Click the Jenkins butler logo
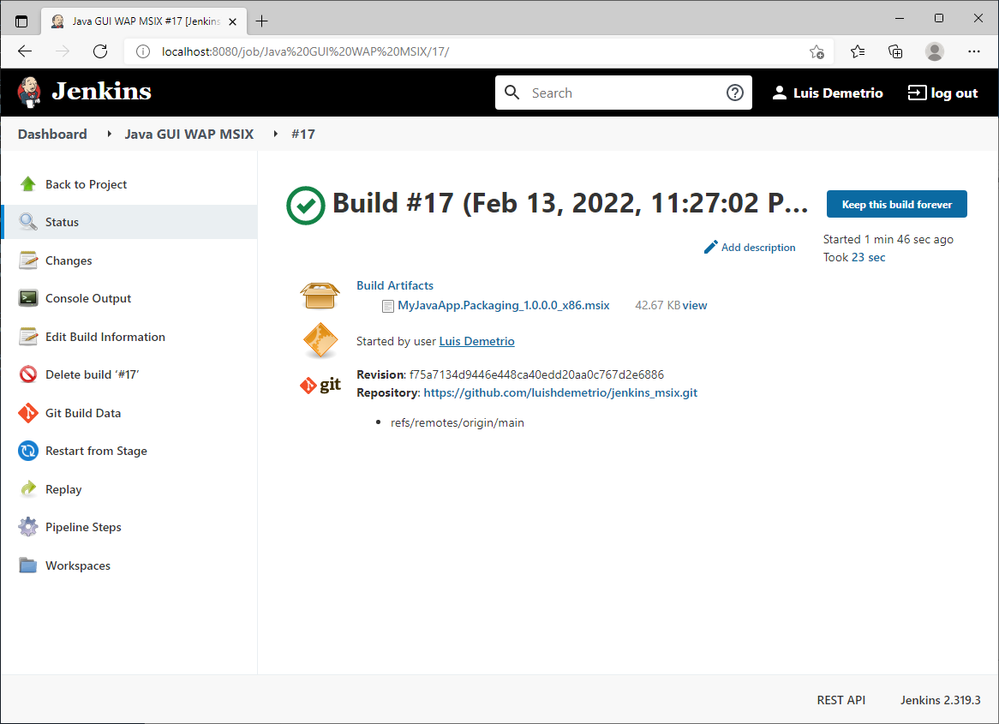 29,92
